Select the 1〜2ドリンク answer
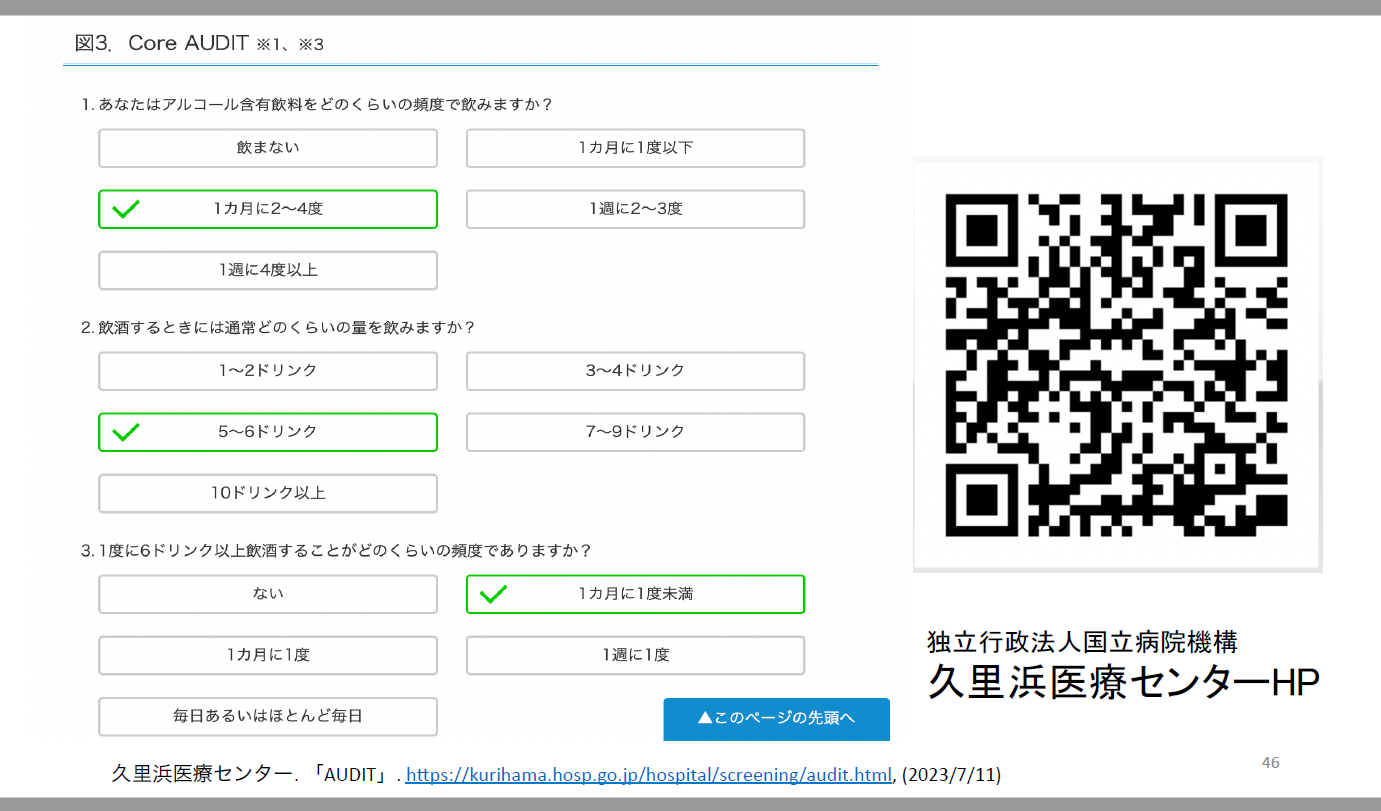The height and width of the screenshot is (811, 1381). point(267,371)
